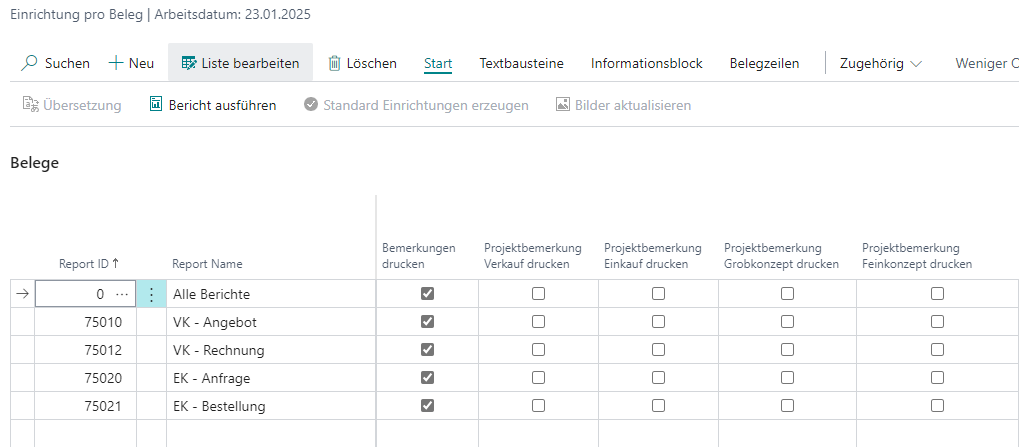
Task: Uncheck Bemerkungen drucken for VK - Angebot
Action: pyautogui.click(x=428, y=322)
